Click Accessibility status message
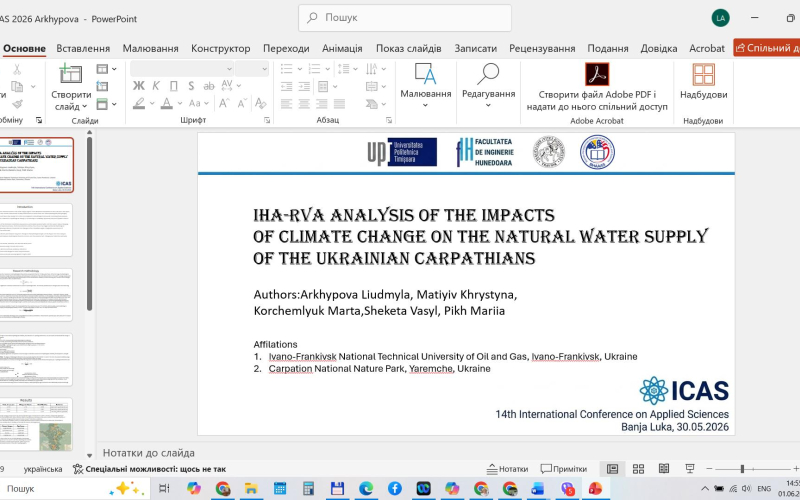 click(x=149, y=469)
